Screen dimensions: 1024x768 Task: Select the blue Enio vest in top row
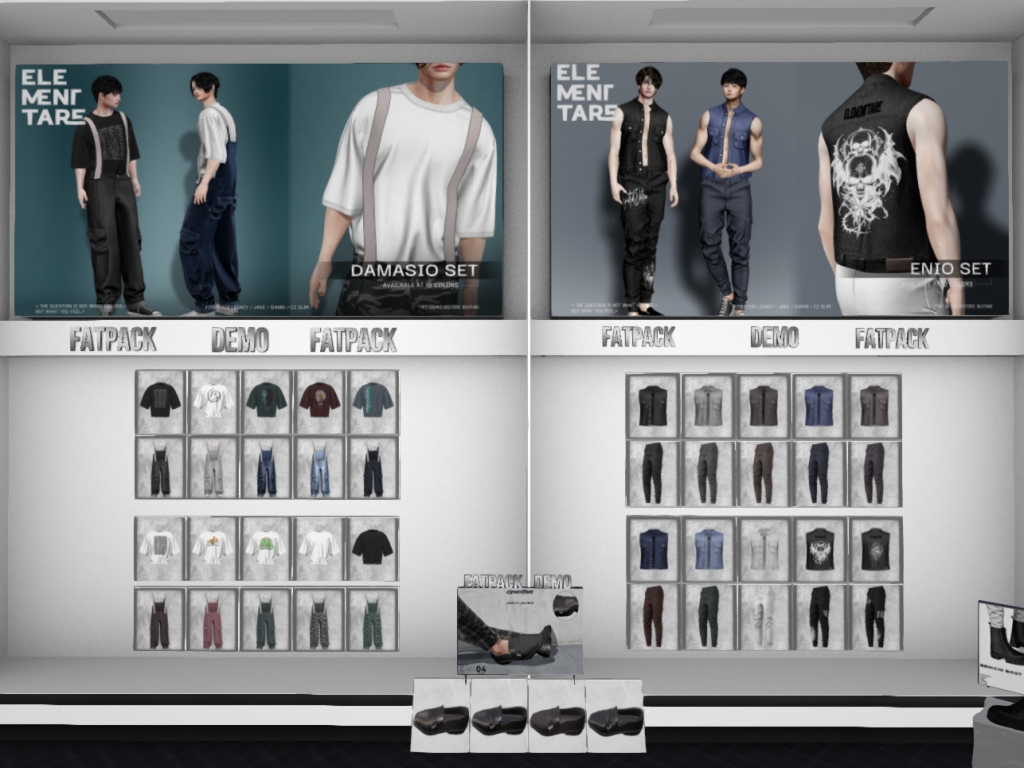(x=820, y=406)
